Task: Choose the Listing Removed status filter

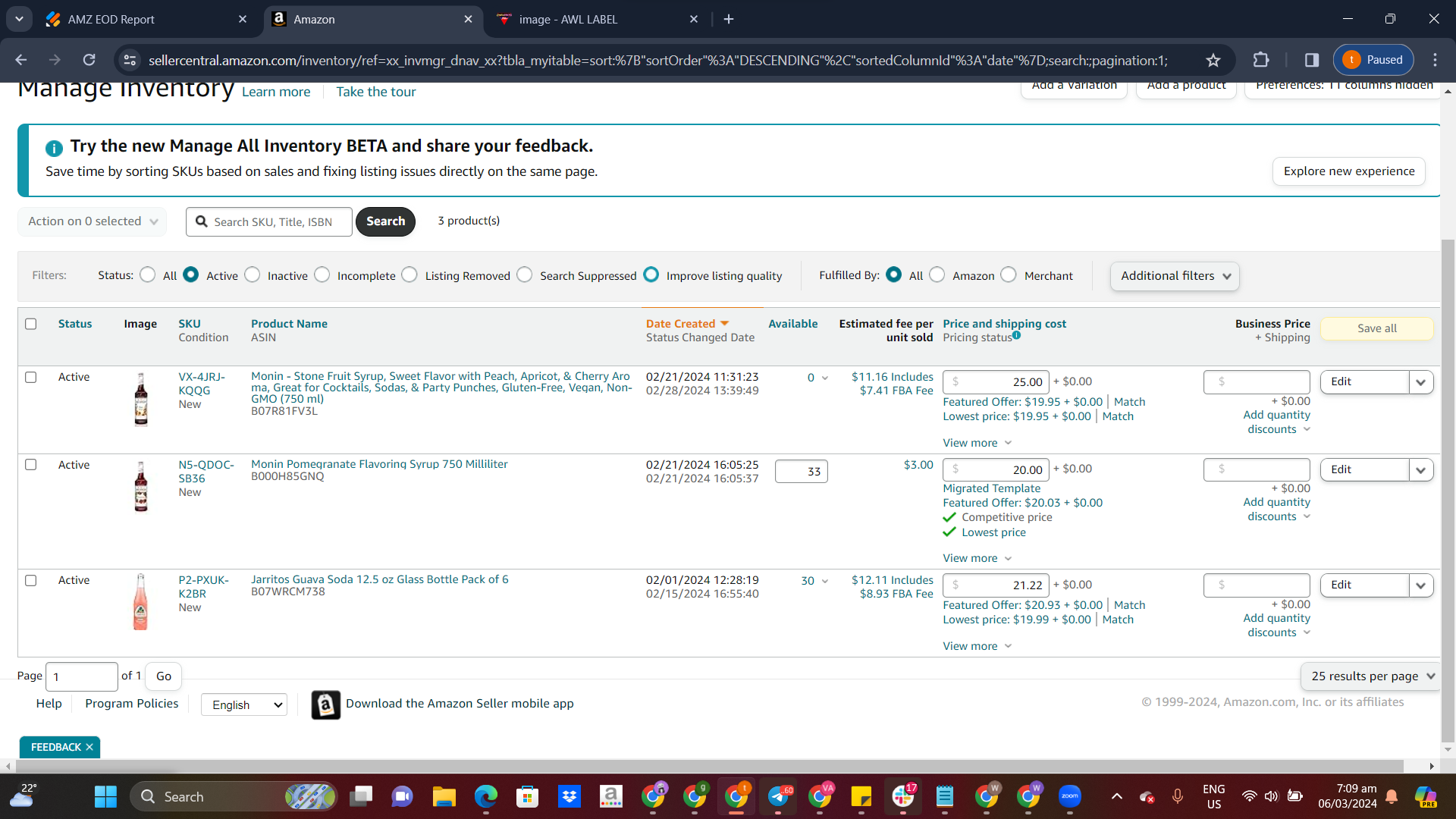Action: pyautogui.click(x=409, y=275)
